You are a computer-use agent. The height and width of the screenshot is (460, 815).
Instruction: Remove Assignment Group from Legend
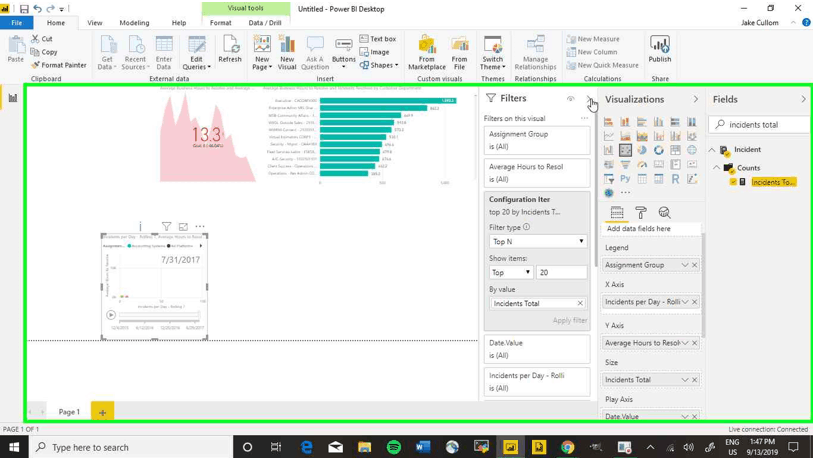[694, 265]
